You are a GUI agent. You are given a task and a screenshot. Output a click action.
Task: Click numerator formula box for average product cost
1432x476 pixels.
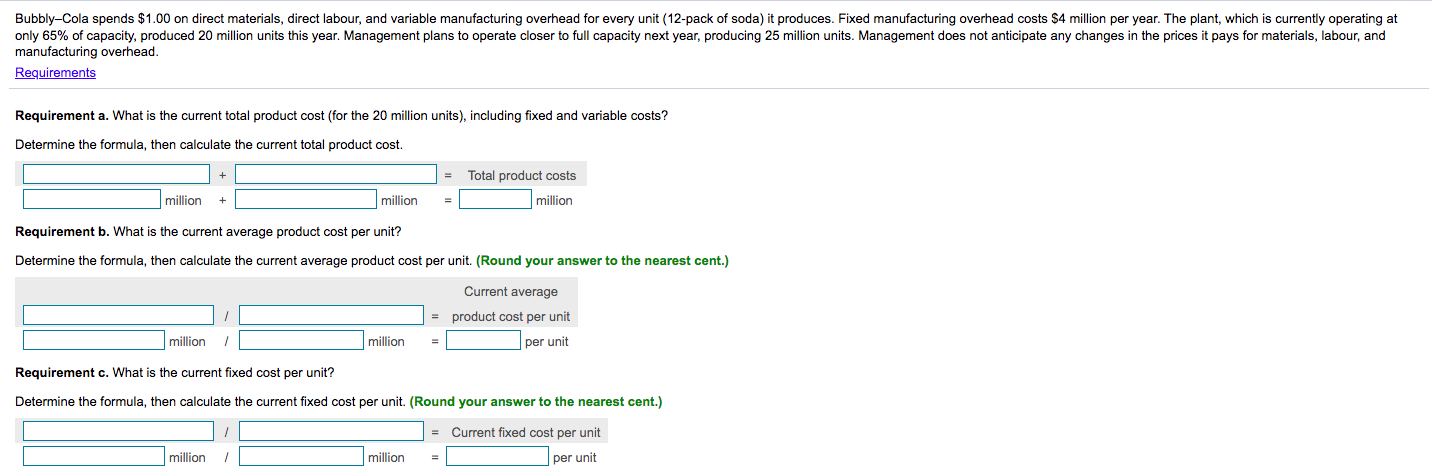[119, 316]
